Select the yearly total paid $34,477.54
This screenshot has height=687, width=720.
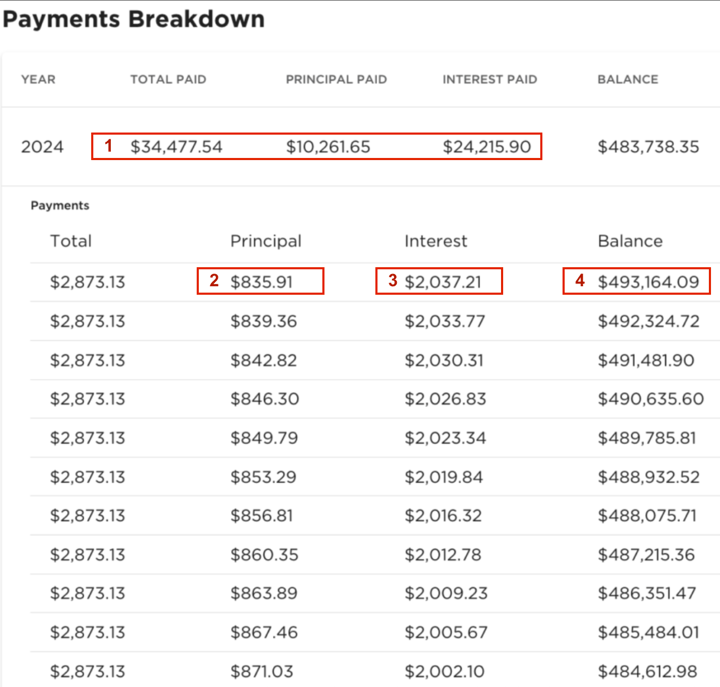click(x=176, y=147)
